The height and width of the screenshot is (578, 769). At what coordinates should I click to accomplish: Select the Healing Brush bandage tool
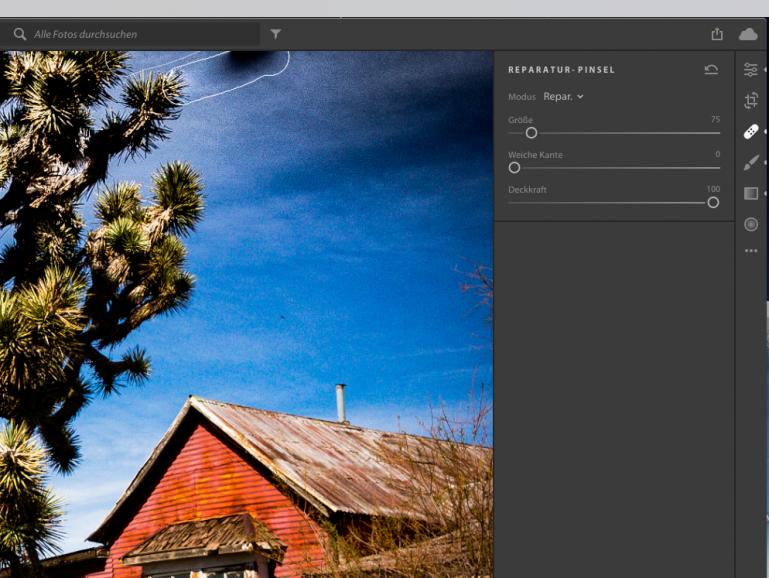(750, 131)
